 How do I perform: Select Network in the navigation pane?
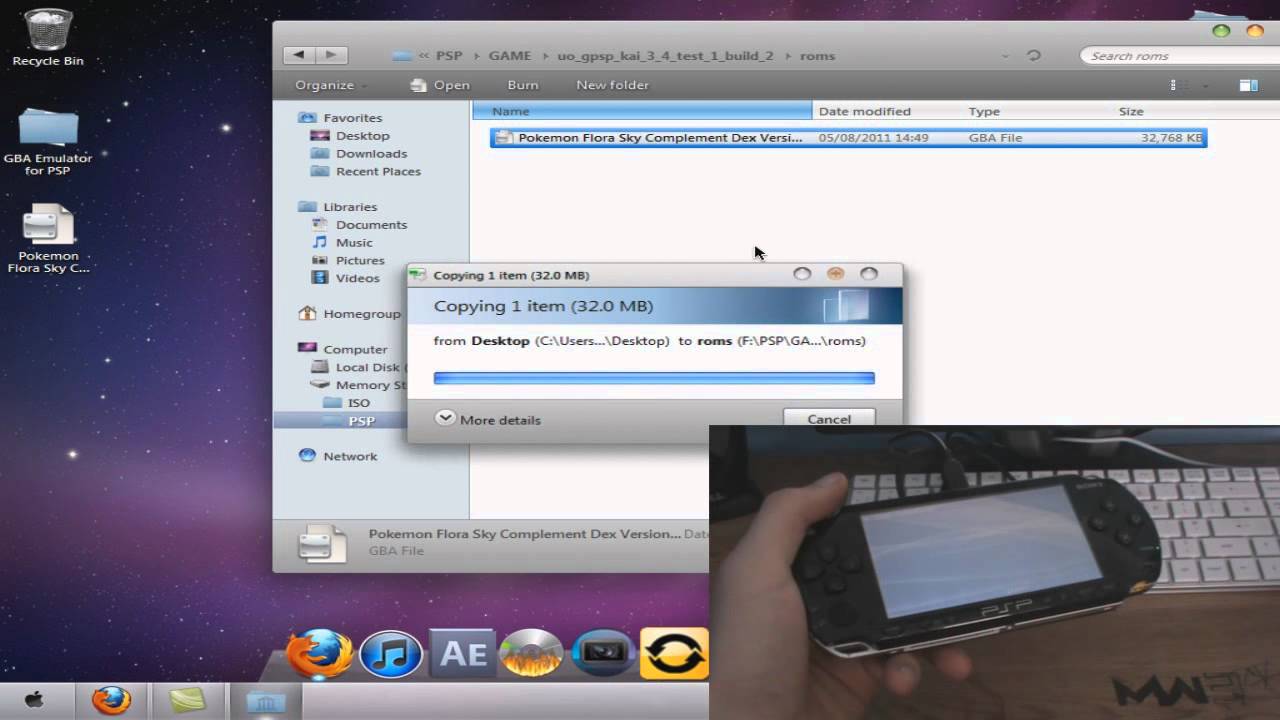click(x=349, y=457)
